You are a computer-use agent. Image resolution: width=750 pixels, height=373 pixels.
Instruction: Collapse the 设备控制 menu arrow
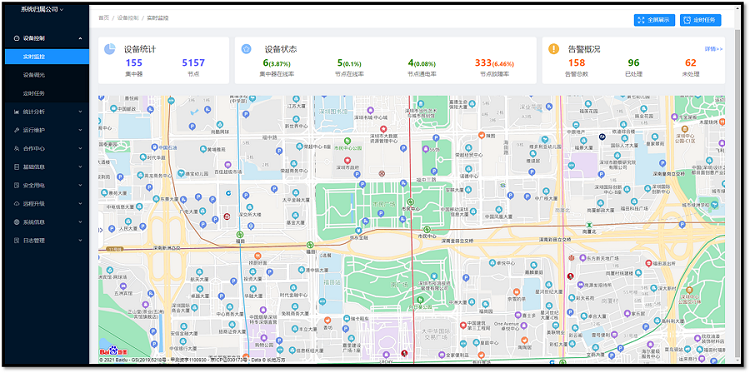tap(80, 38)
